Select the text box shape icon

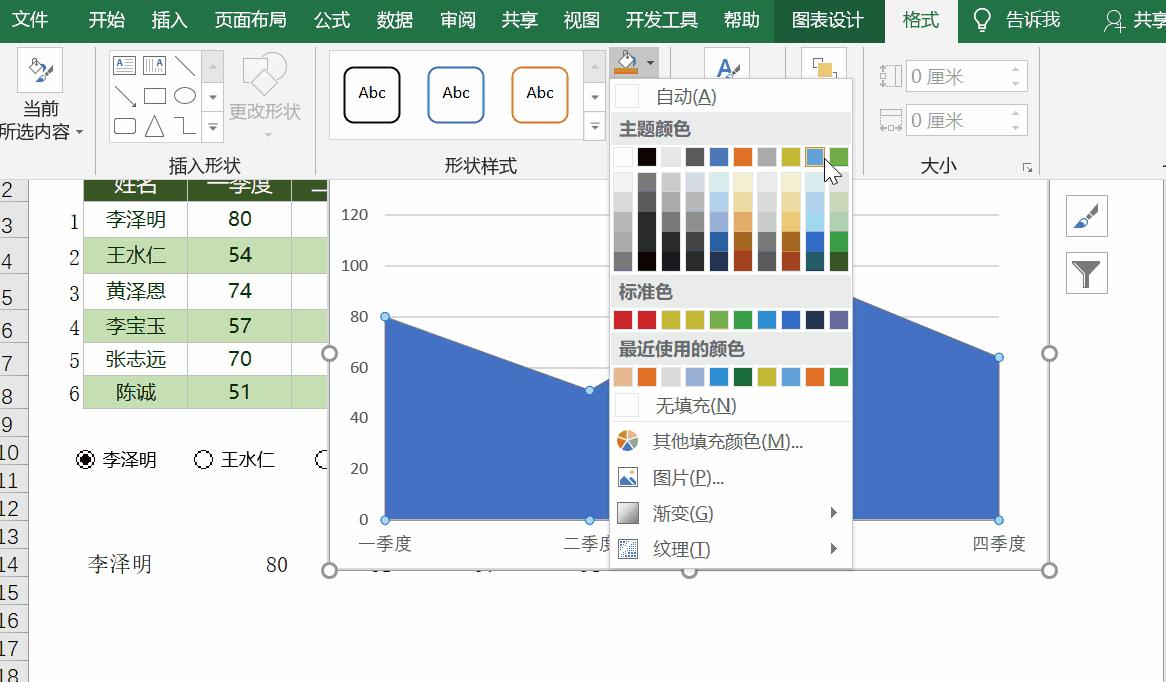point(124,65)
